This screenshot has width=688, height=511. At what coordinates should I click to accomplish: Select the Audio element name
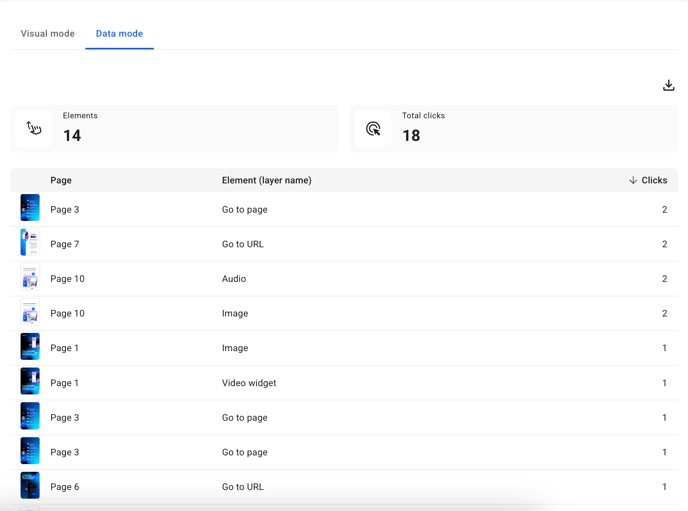[x=234, y=279]
